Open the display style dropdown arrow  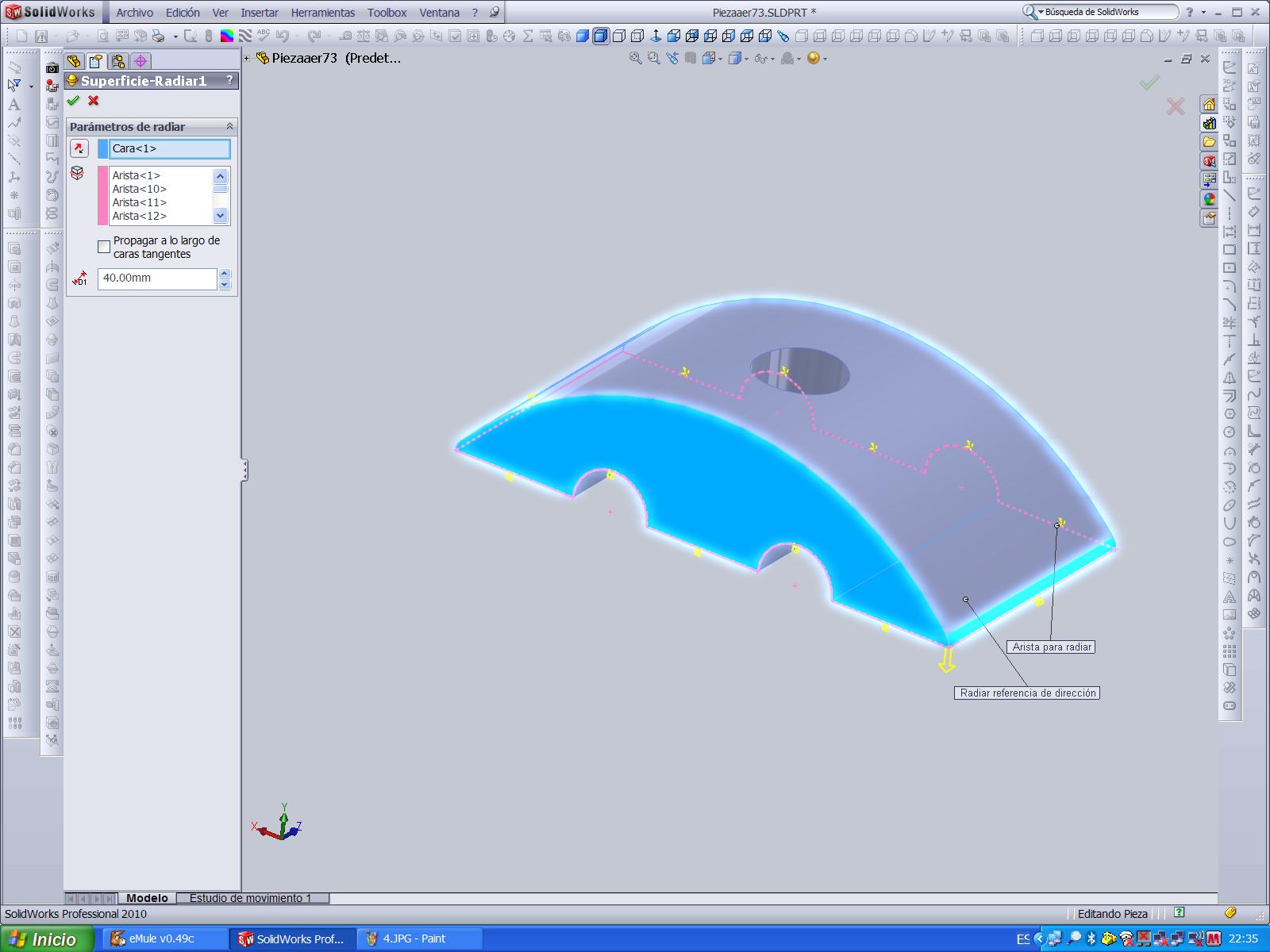pyautogui.click(x=745, y=59)
